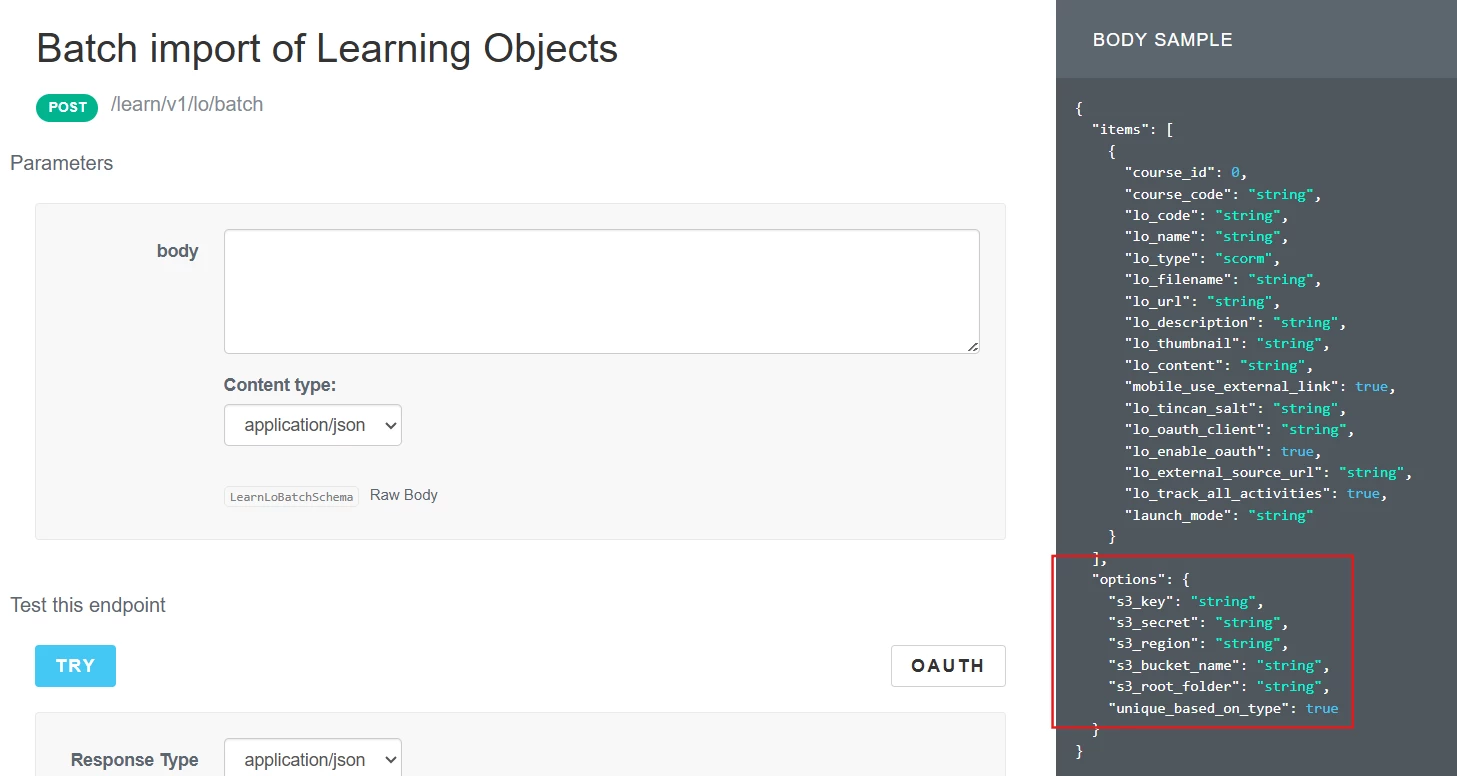
Task: Open the Content type dropdown
Action: click(x=312, y=425)
